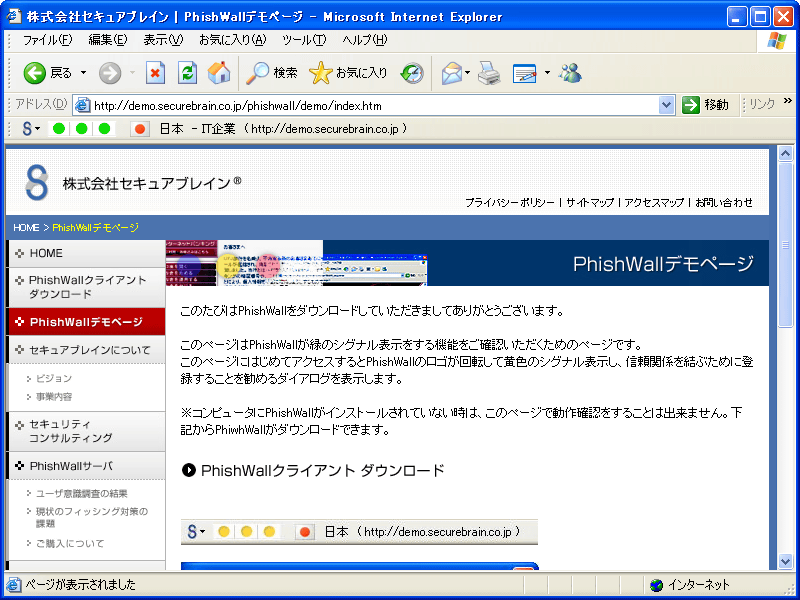The width and height of the screenshot is (800, 600).
Task: Open プライバシーポリシー link
Action: (510, 203)
